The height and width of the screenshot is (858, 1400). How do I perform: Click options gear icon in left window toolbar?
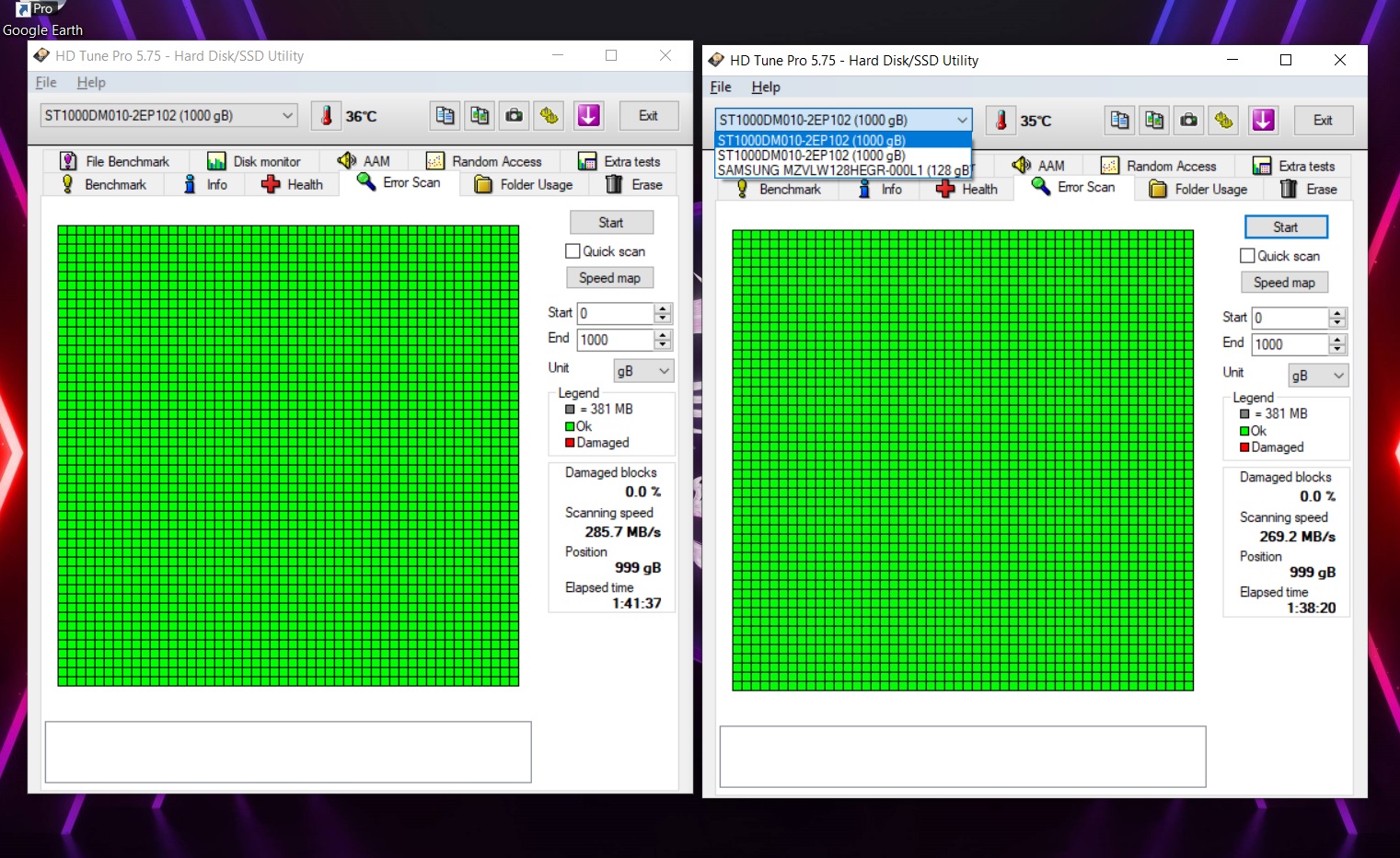pyautogui.click(x=550, y=116)
